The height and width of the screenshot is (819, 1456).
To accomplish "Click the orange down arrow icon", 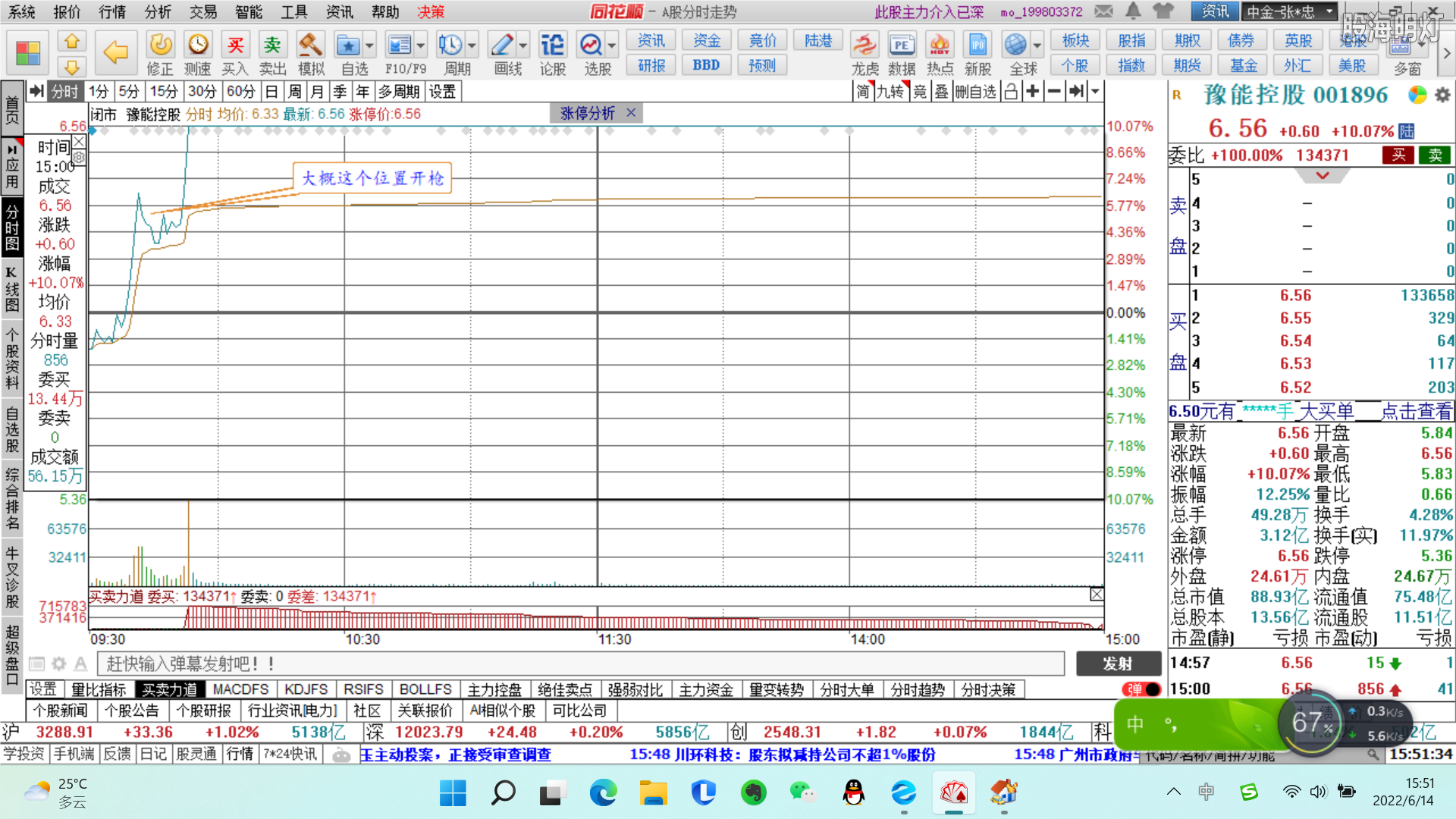I will pos(72,67).
